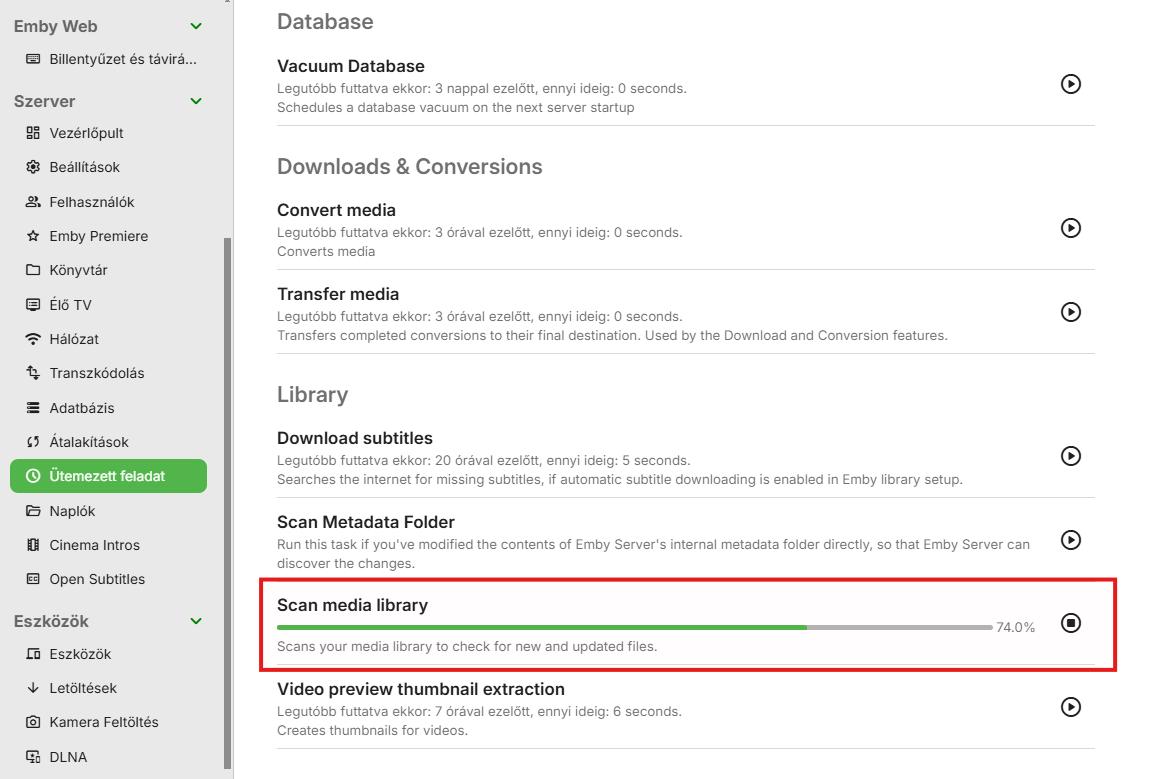The width and height of the screenshot is (1158, 779).
Task: Run the Vacuum Database task
Action: click(x=1070, y=84)
